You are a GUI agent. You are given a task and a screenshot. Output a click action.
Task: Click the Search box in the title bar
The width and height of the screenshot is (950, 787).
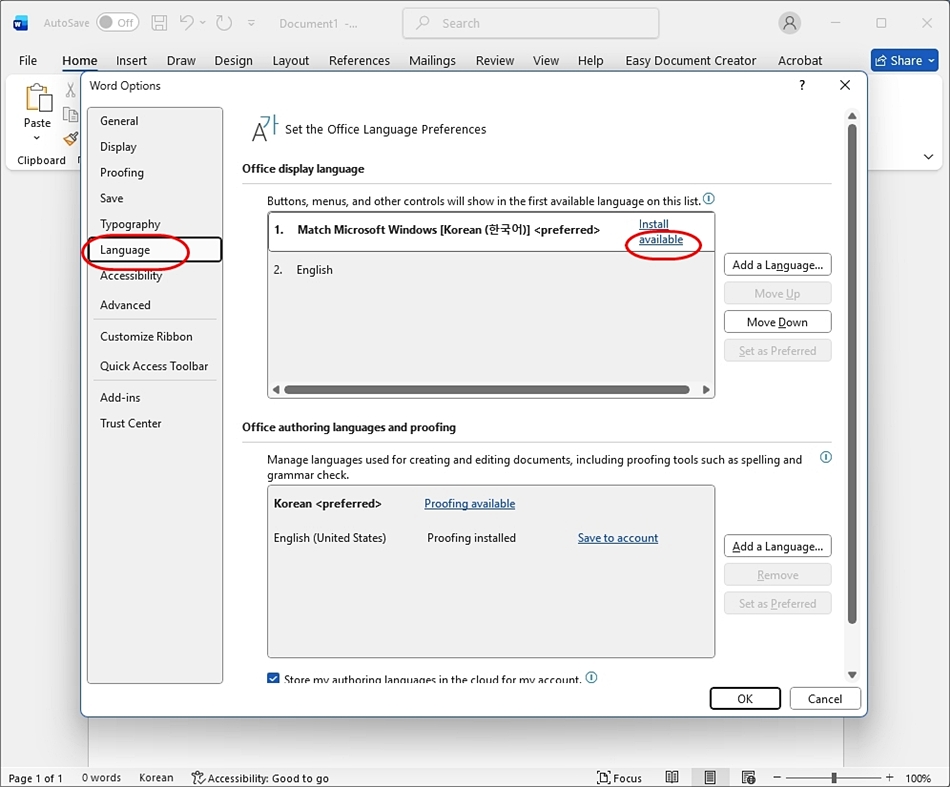pos(530,22)
